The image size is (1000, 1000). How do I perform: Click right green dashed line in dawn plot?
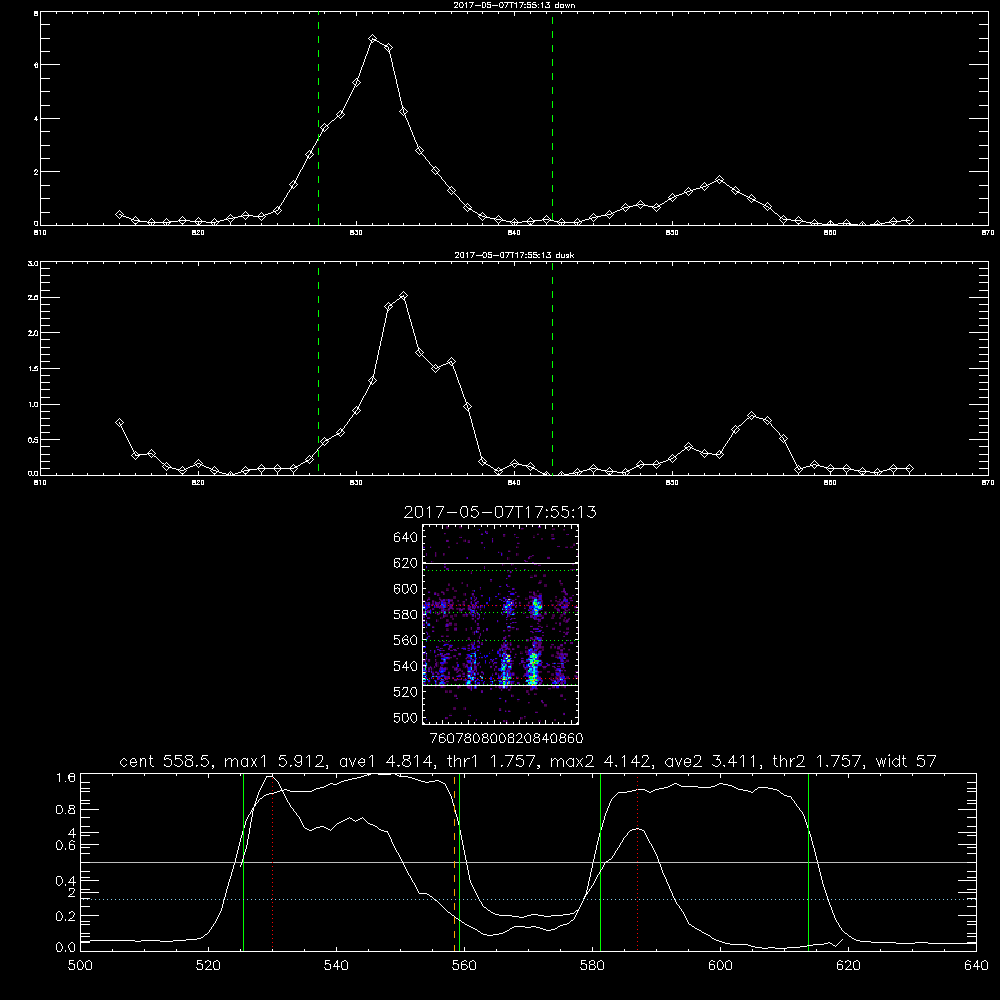click(x=552, y=119)
